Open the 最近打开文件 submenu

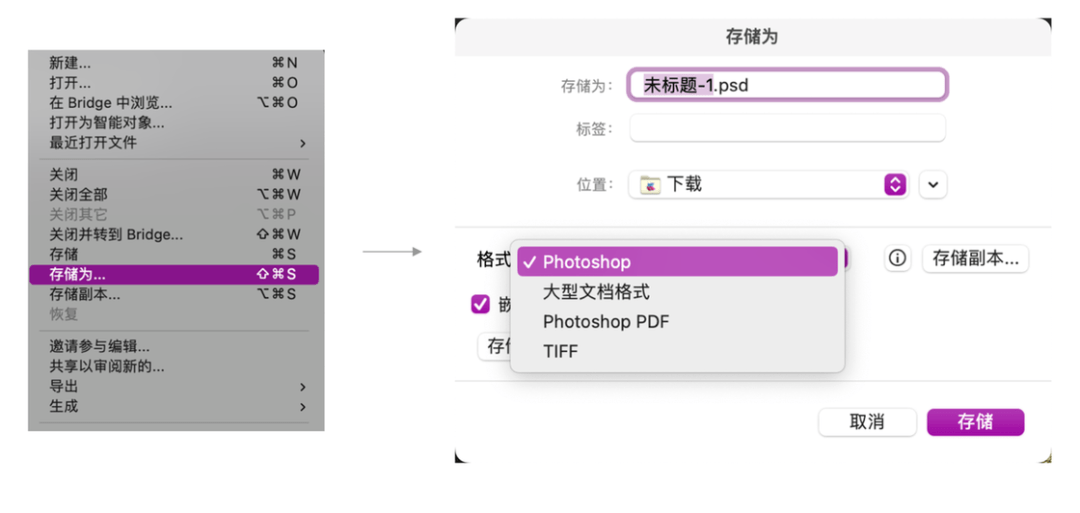[176, 143]
